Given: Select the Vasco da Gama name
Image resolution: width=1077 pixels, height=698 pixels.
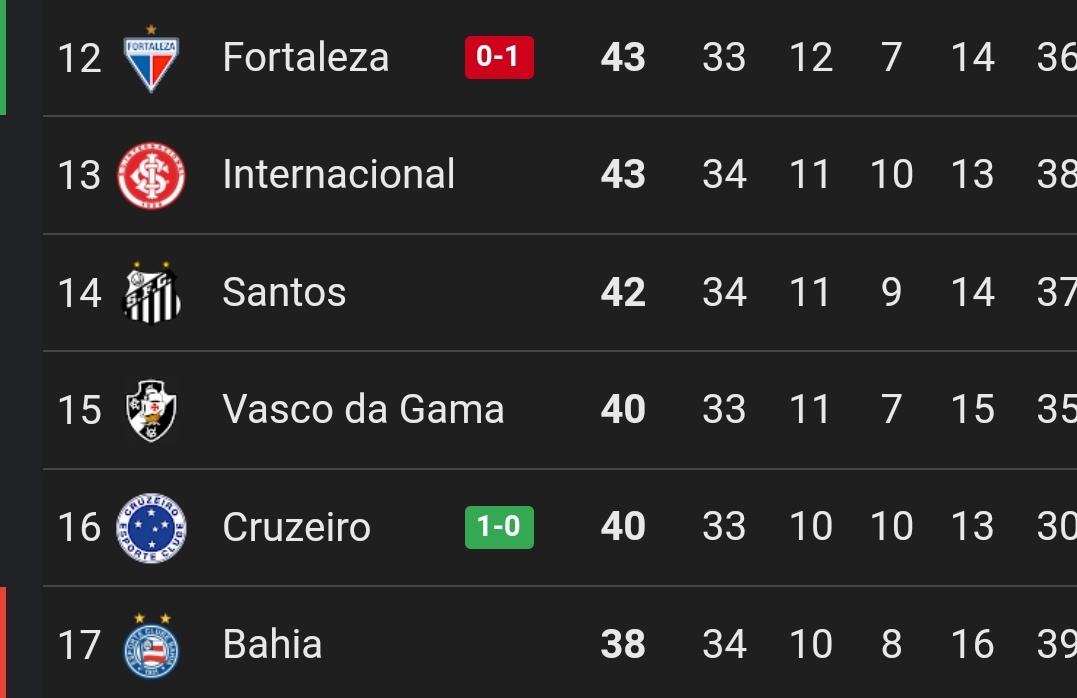Looking at the screenshot, I should (363, 410).
